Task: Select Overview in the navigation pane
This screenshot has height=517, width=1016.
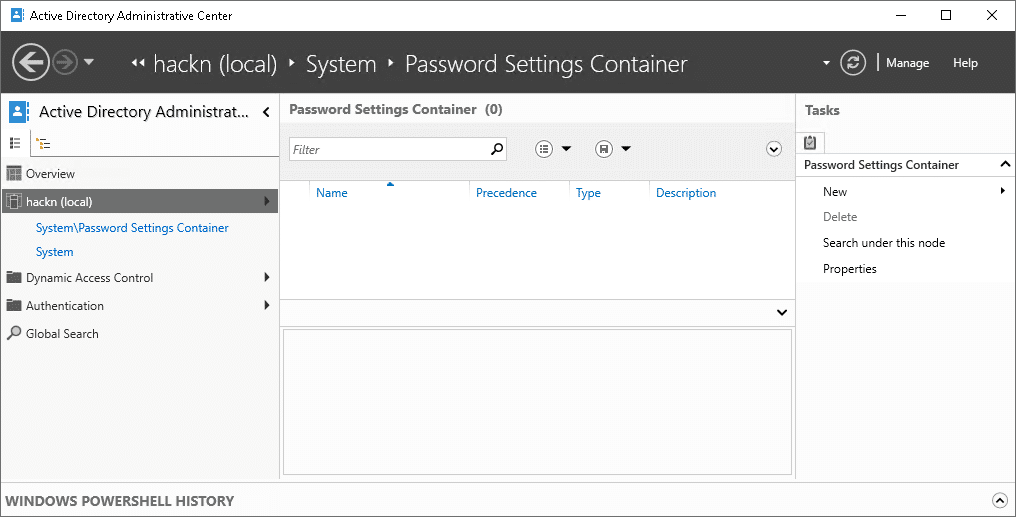Action: [140, 174]
